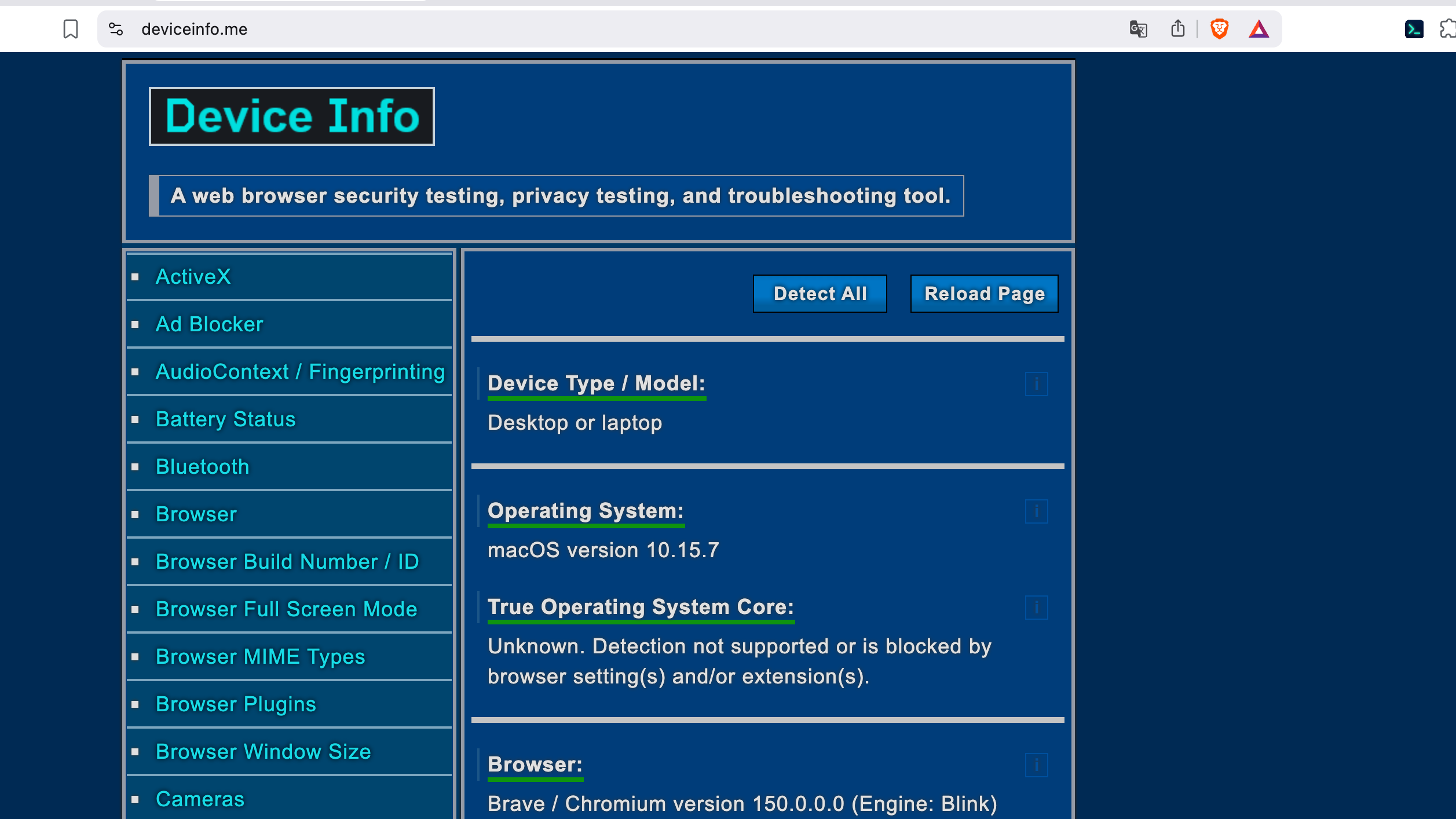Click the True Operating System Core heading

(x=641, y=607)
